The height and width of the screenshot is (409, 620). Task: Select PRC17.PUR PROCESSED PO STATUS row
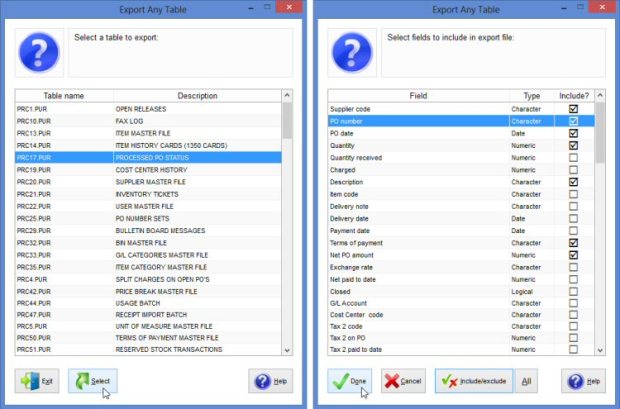[148, 158]
